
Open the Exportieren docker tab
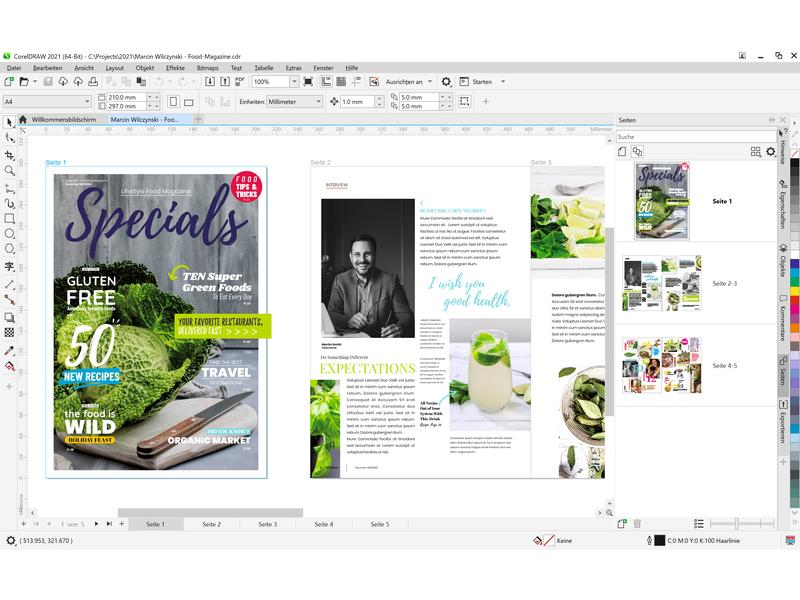point(783,421)
